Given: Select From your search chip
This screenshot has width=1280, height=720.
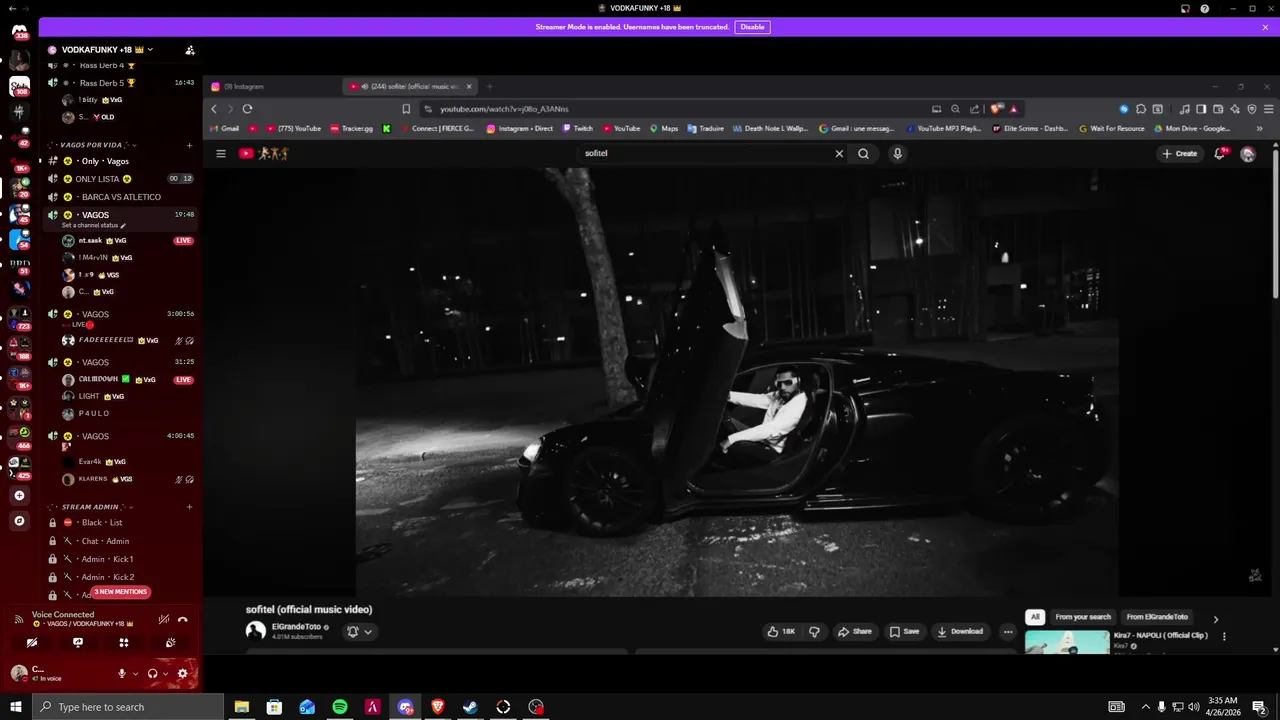Looking at the screenshot, I should (x=1083, y=617).
